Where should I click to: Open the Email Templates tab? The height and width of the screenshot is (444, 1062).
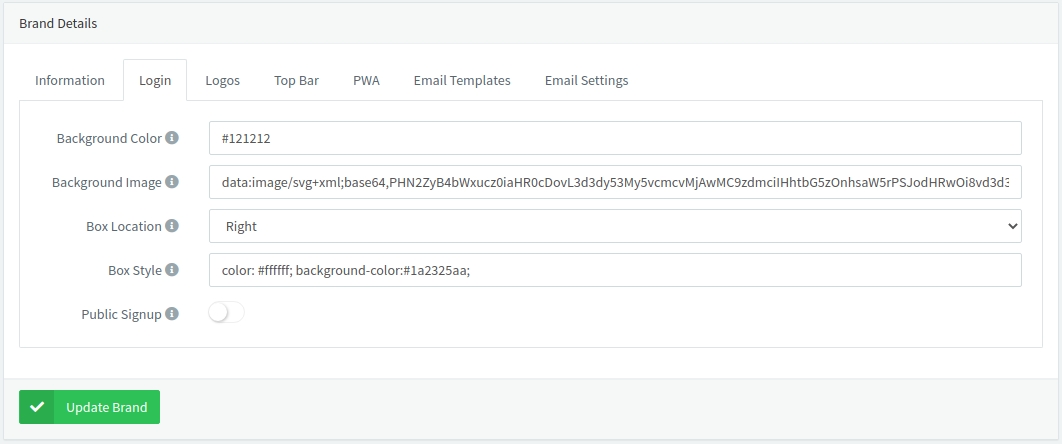pos(462,80)
